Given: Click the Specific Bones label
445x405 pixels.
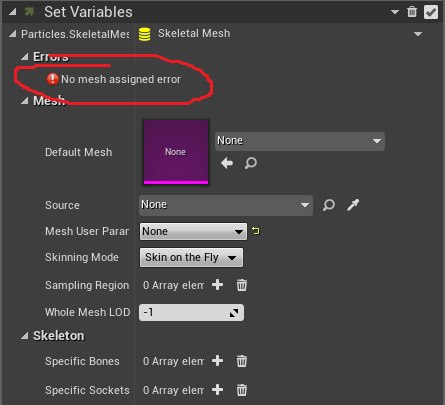Looking at the screenshot, I should 82,361.
